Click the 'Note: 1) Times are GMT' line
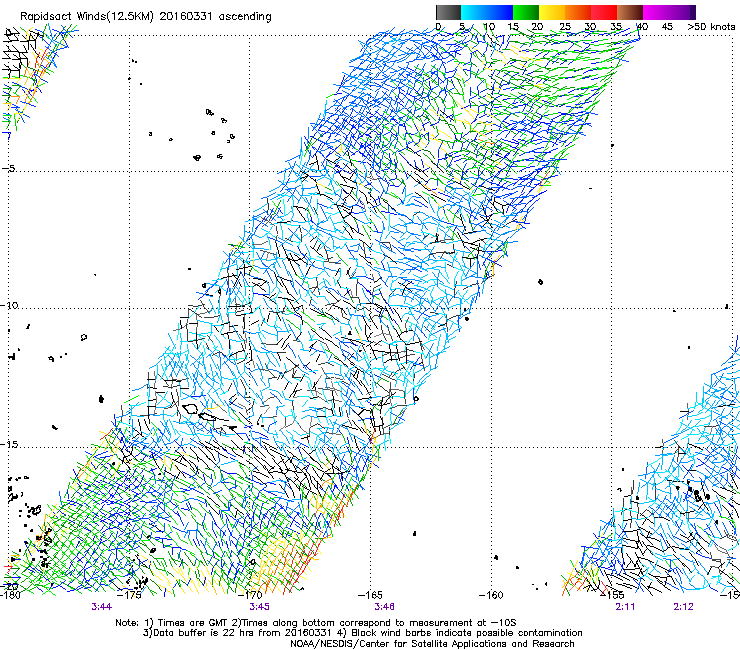740x650 pixels. tap(316, 623)
